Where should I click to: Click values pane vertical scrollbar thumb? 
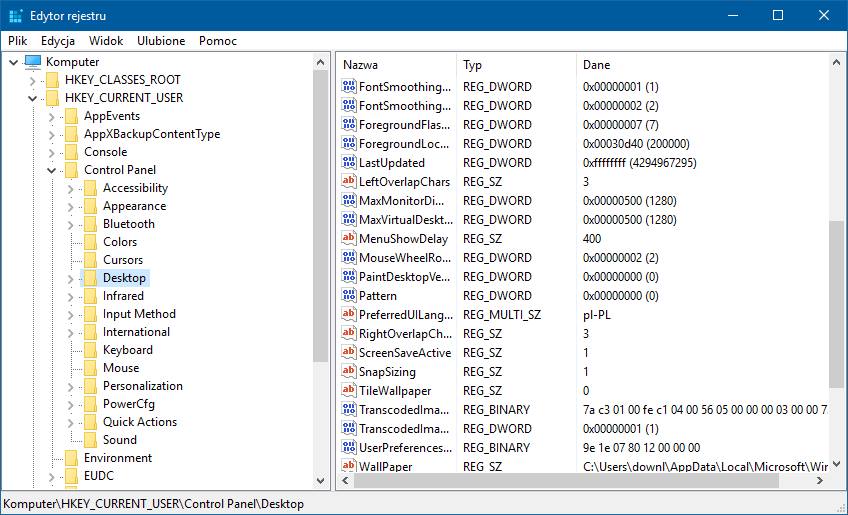point(836,304)
